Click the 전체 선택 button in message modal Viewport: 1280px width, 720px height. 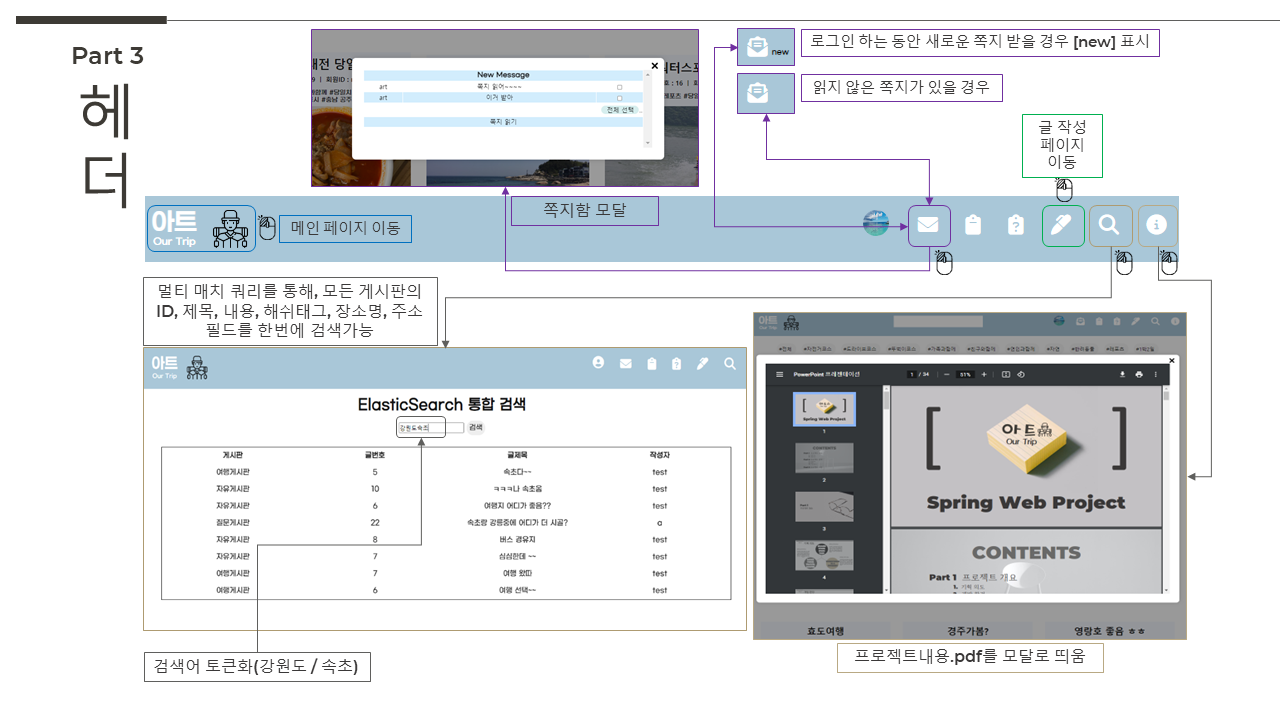[x=620, y=109]
